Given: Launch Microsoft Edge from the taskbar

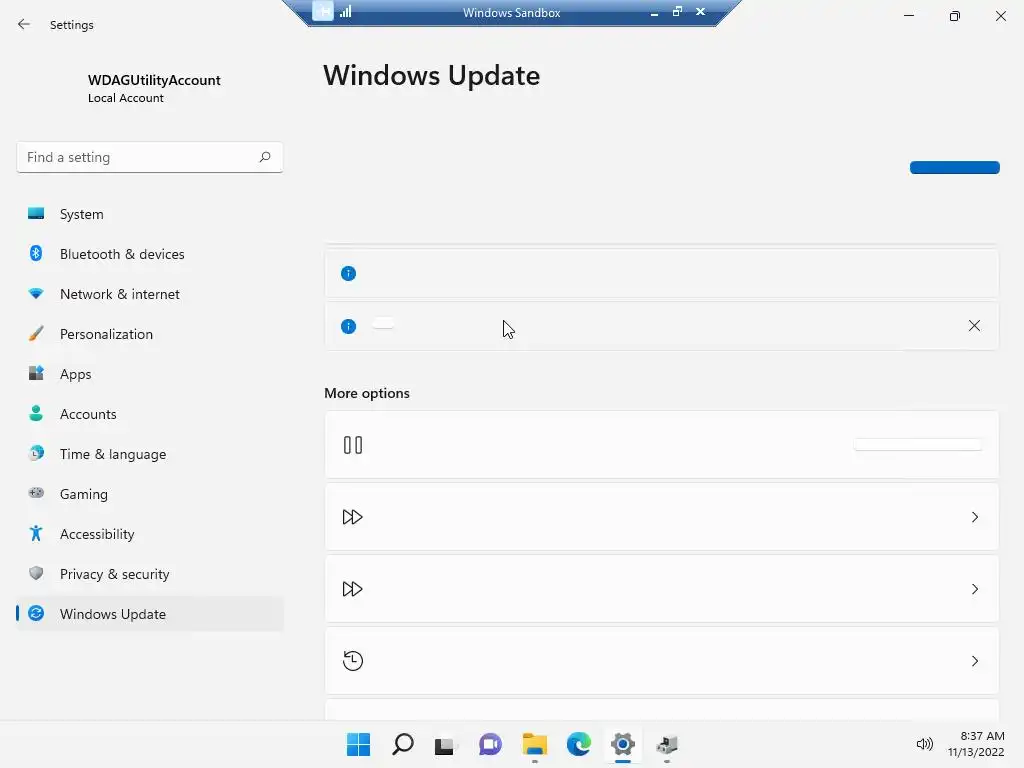Looking at the screenshot, I should click(x=579, y=744).
